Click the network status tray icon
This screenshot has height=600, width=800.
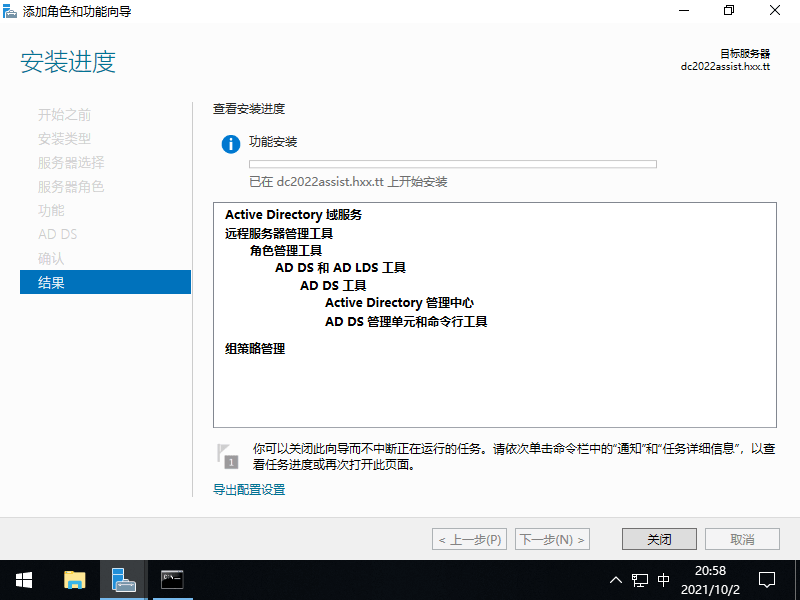tap(639, 580)
